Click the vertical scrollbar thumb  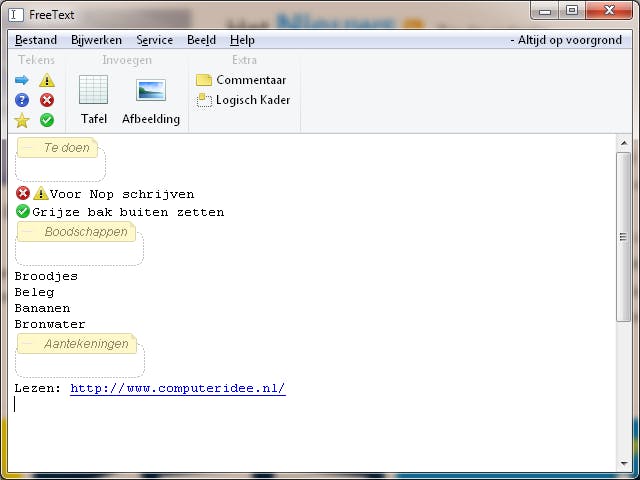coord(624,237)
